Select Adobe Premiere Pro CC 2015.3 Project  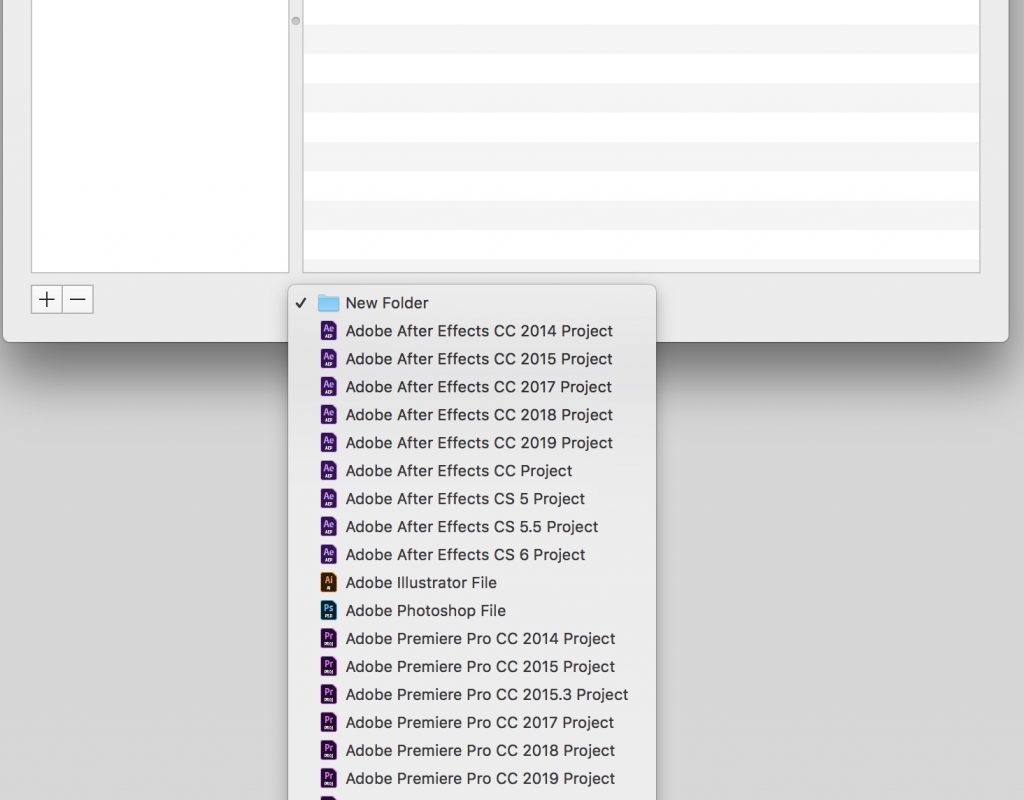pyautogui.click(x=472, y=695)
